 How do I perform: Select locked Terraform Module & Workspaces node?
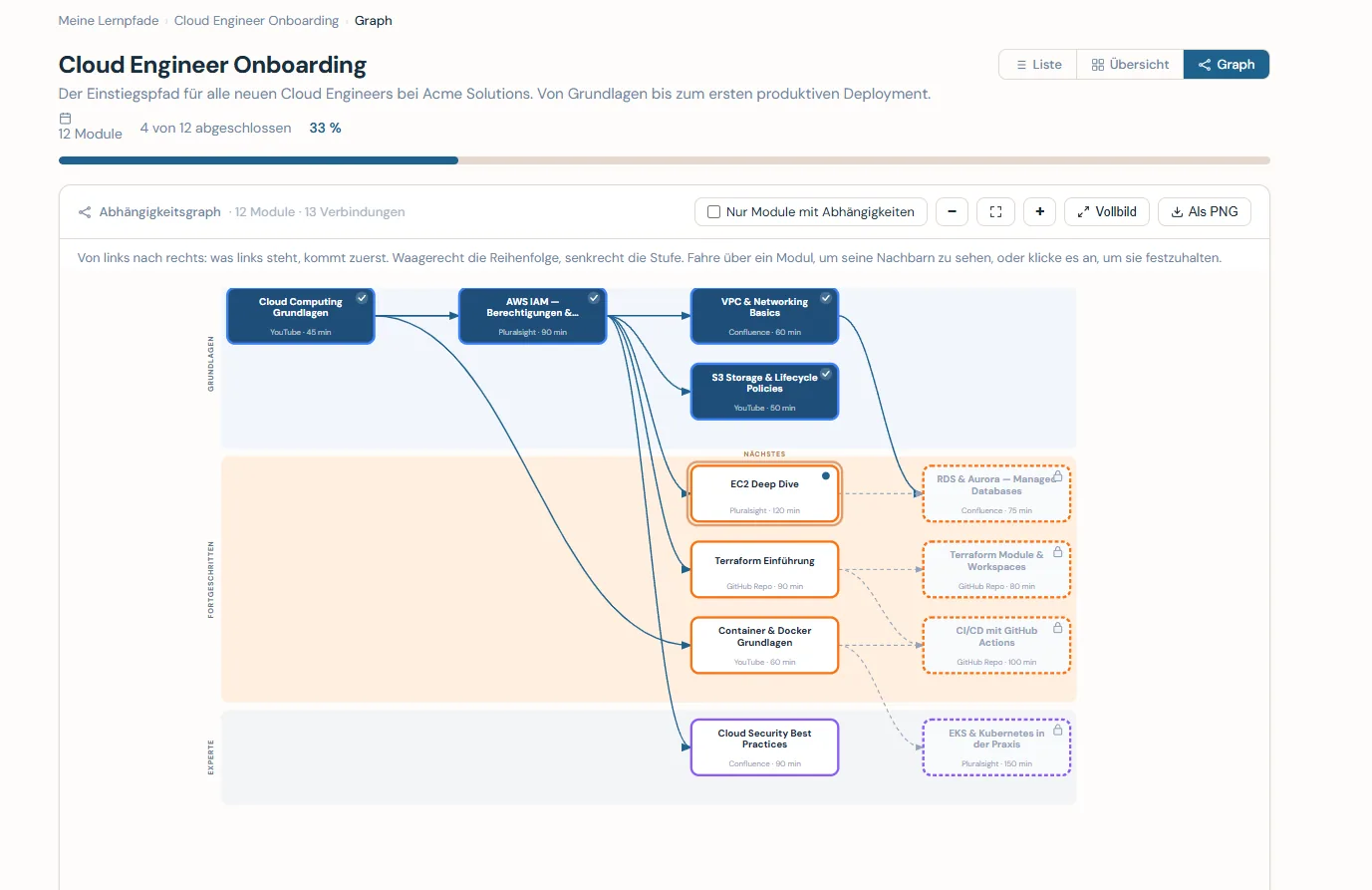click(996, 569)
